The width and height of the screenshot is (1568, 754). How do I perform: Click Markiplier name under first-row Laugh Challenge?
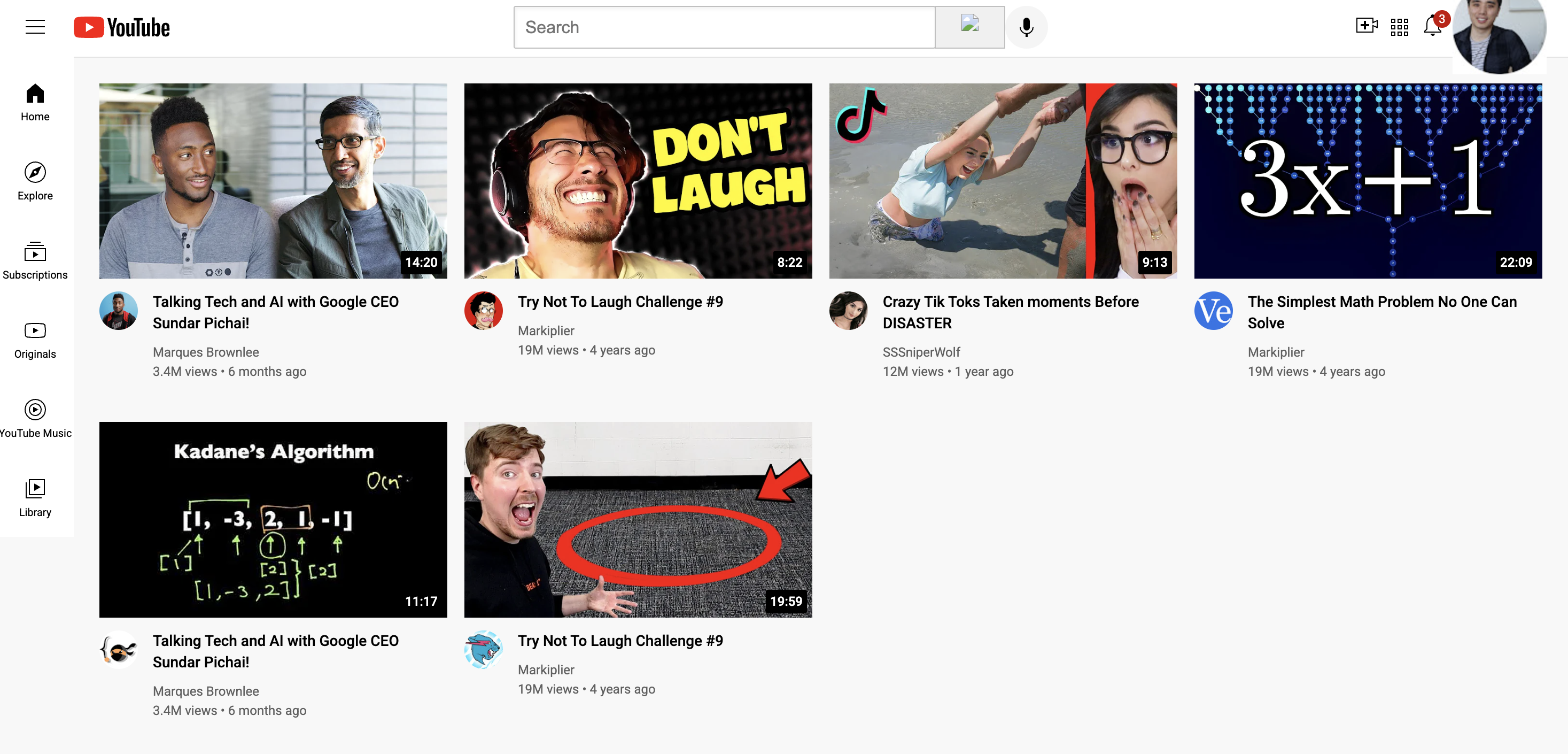click(x=546, y=330)
